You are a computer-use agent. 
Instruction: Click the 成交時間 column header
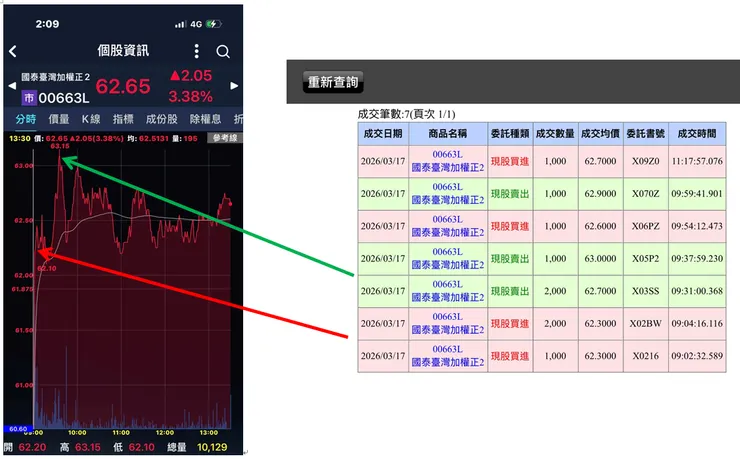pos(697,134)
